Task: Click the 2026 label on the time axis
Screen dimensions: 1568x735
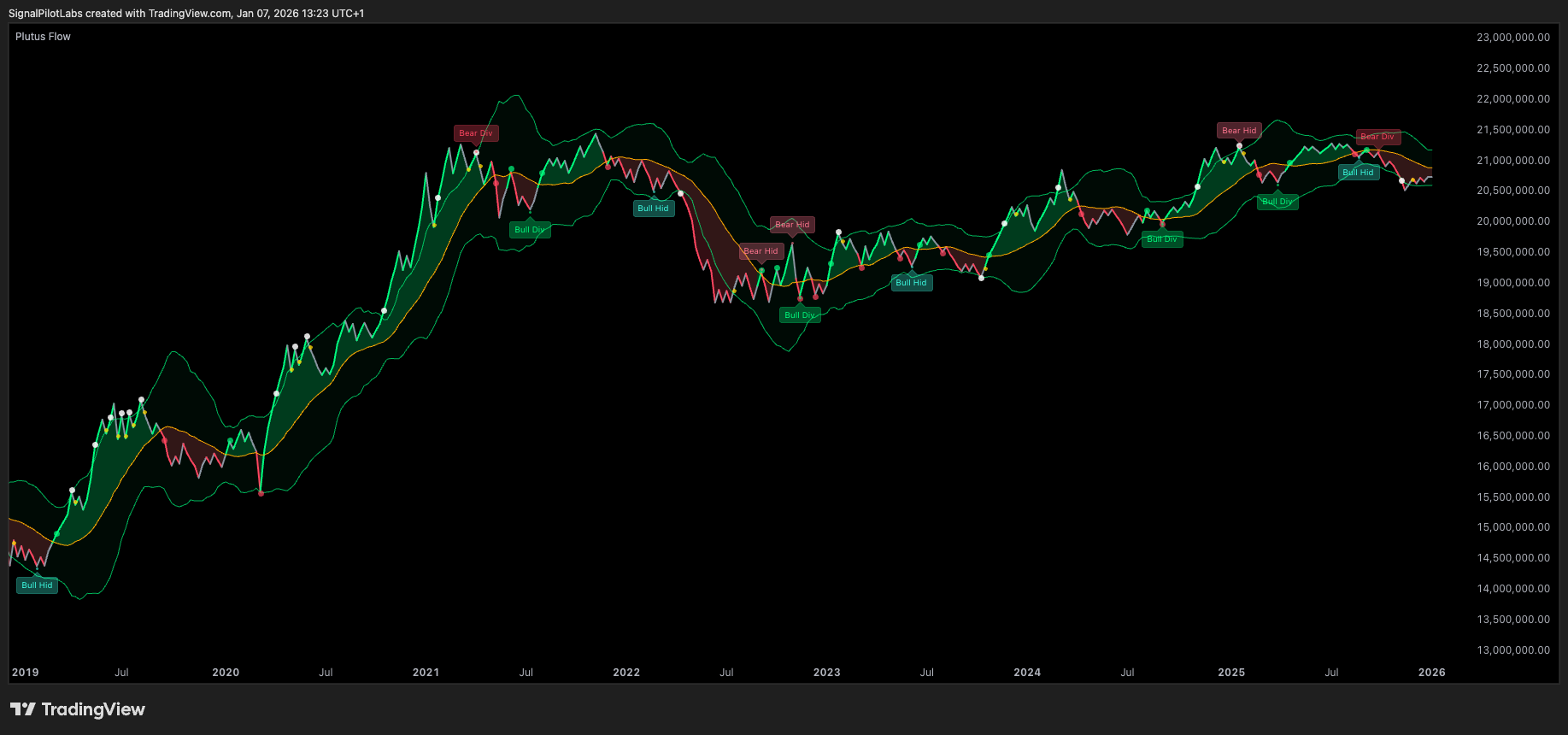Action: [x=1431, y=673]
